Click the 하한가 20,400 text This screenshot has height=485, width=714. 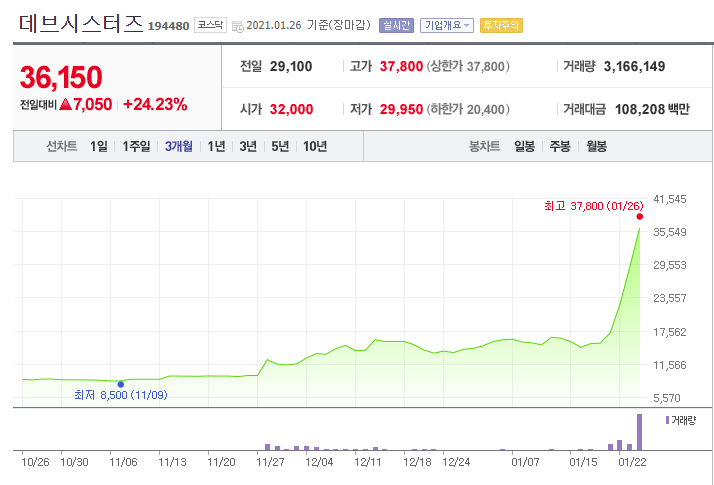coord(468,109)
